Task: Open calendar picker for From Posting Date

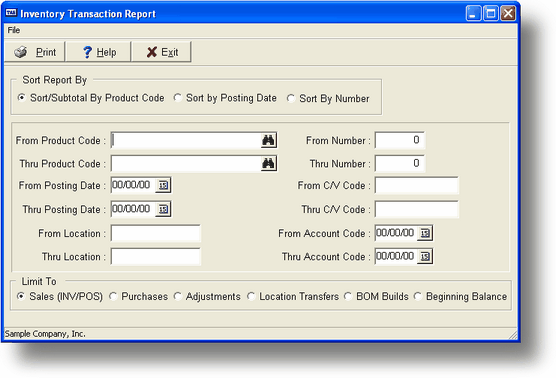Action: (x=163, y=185)
